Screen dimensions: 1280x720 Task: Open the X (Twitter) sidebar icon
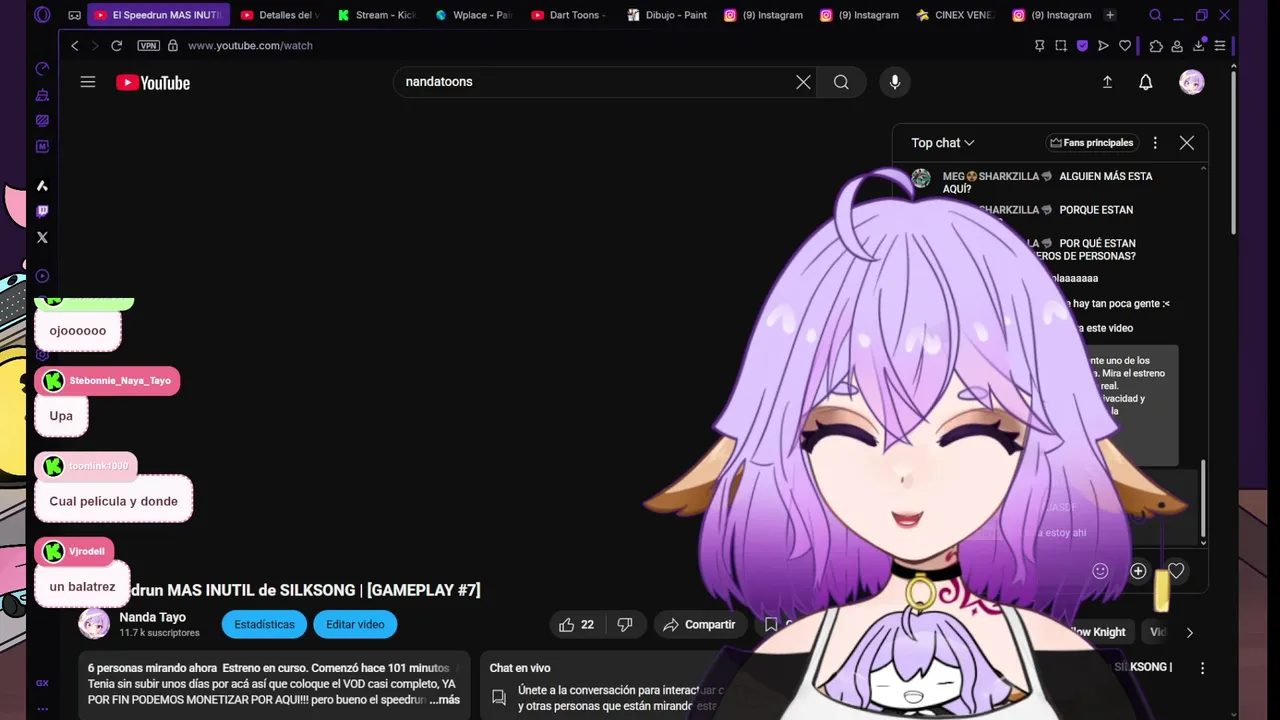42,237
